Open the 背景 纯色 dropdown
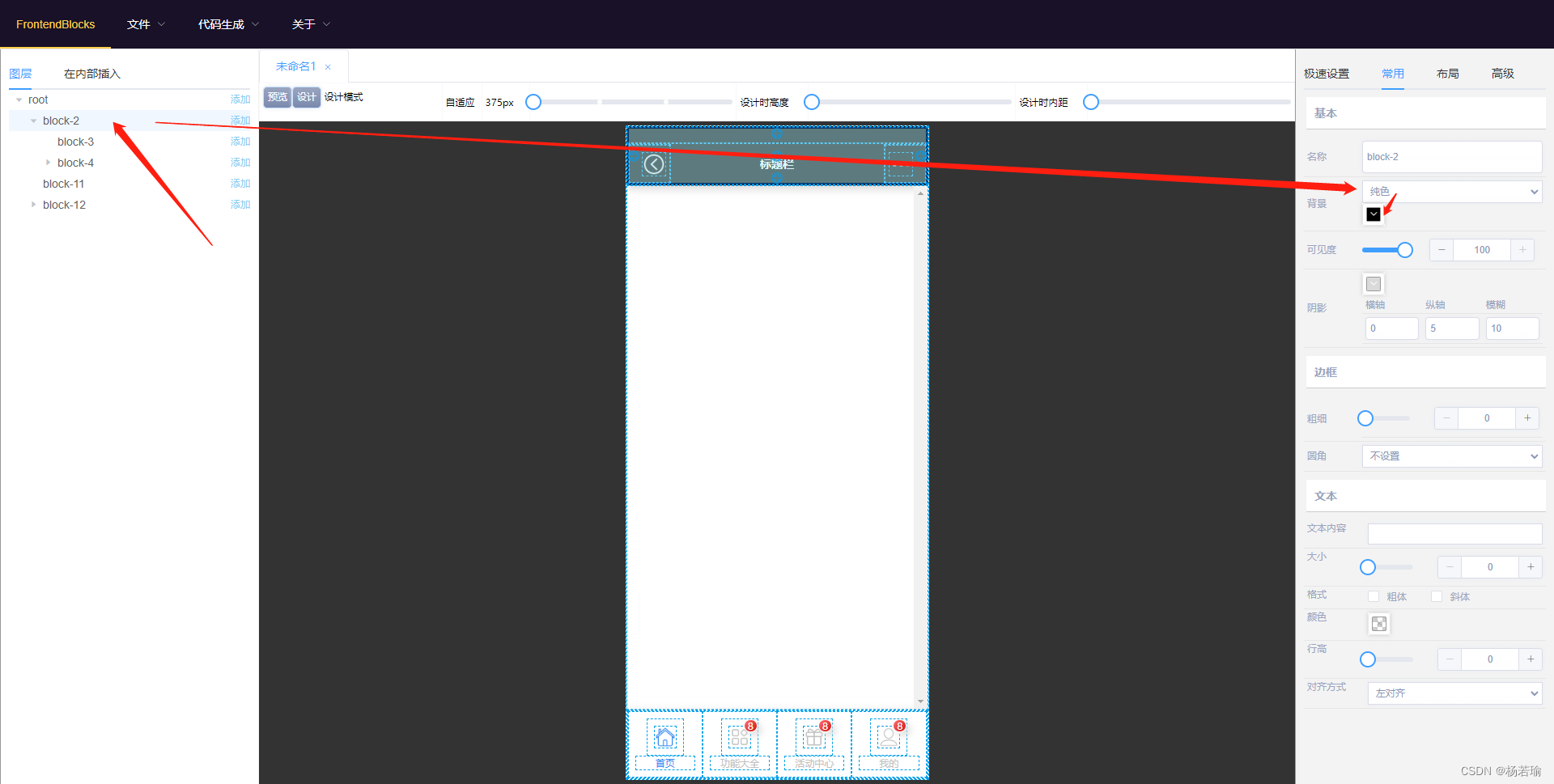Viewport: 1554px width, 784px height. (x=1452, y=192)
